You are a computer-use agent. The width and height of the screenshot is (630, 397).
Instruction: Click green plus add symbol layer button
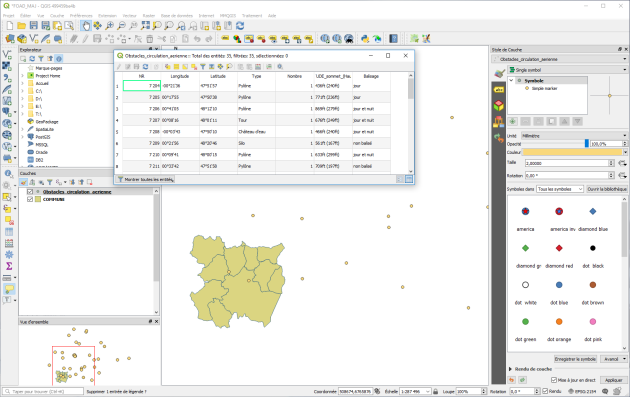513,121
